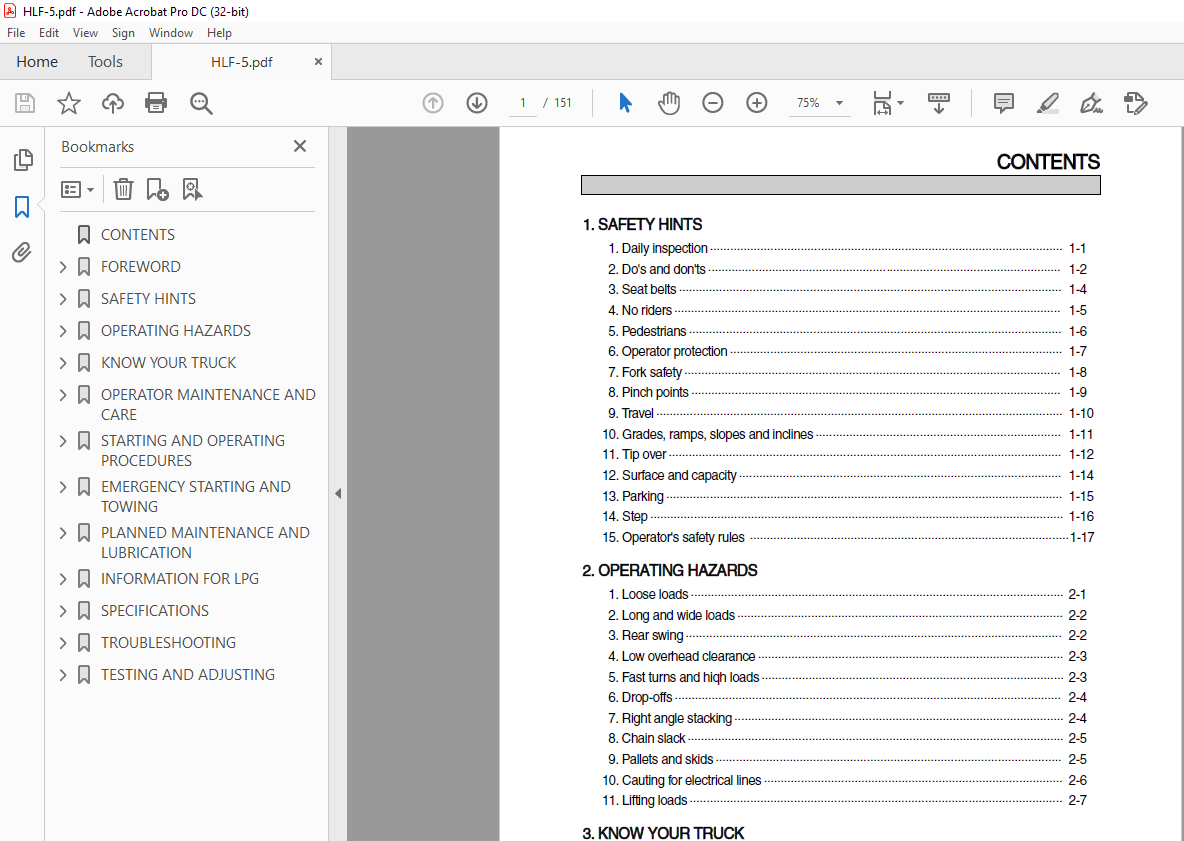Image resolution: width=1184 pixels, height=841 pixels.
Task: Delete selected bookmark trash icon
Action: point(123,189)
